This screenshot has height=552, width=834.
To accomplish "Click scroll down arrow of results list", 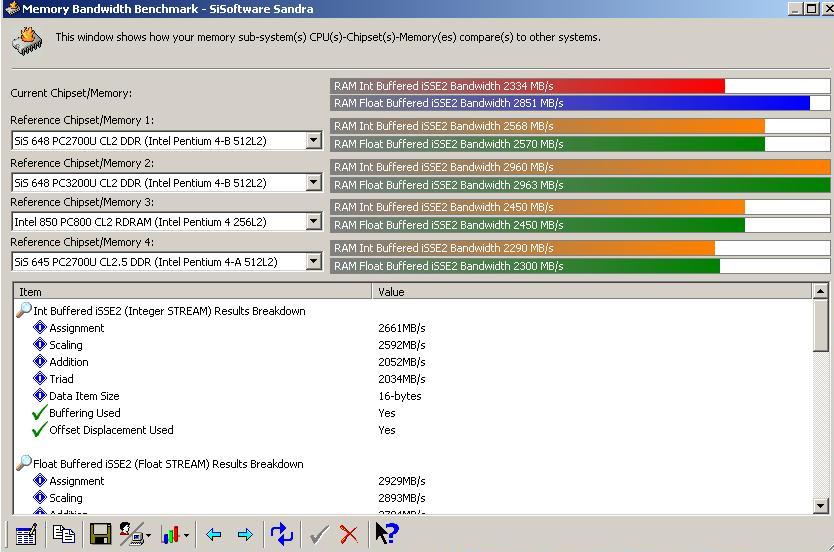I will click(820, 506).
